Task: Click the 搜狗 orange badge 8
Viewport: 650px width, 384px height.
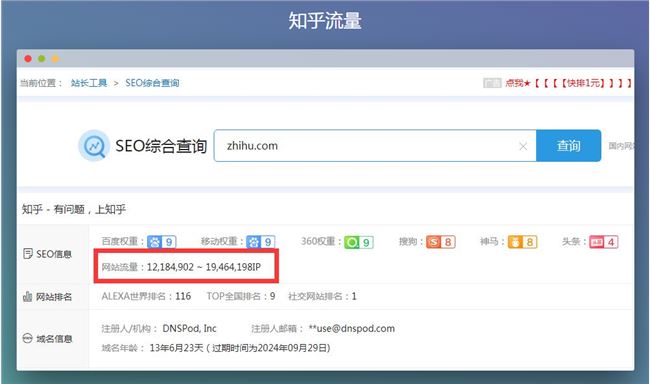Action: [x=441, y=242]
